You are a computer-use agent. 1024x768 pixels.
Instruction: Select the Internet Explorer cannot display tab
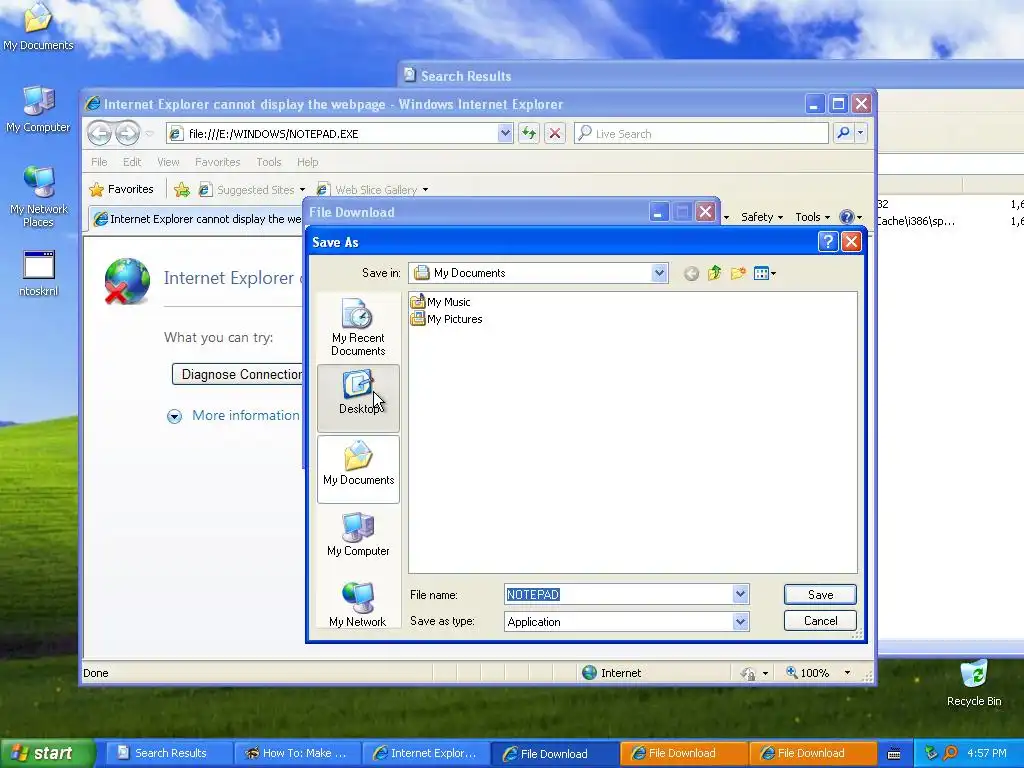(x=196, y=219)
